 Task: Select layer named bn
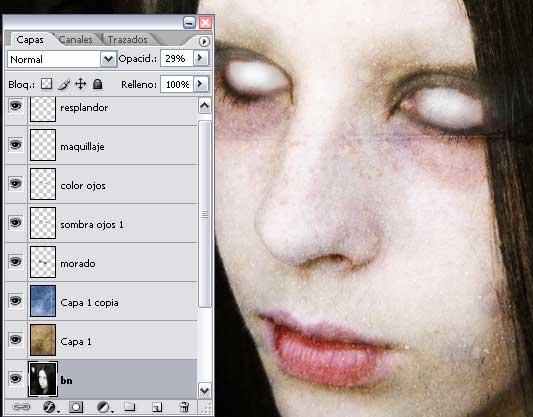[66, 380]
